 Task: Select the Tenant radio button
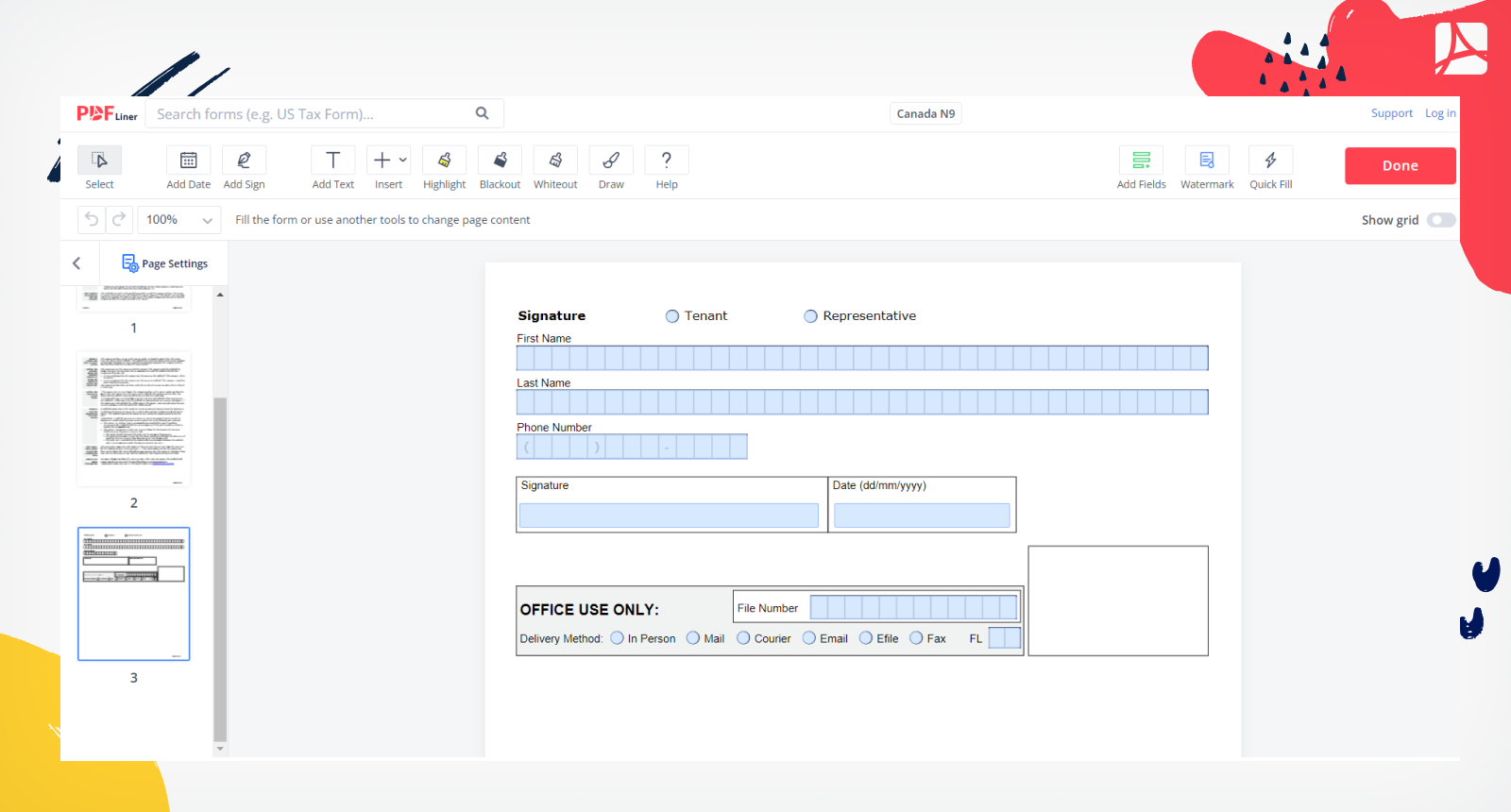coord(672,316)
